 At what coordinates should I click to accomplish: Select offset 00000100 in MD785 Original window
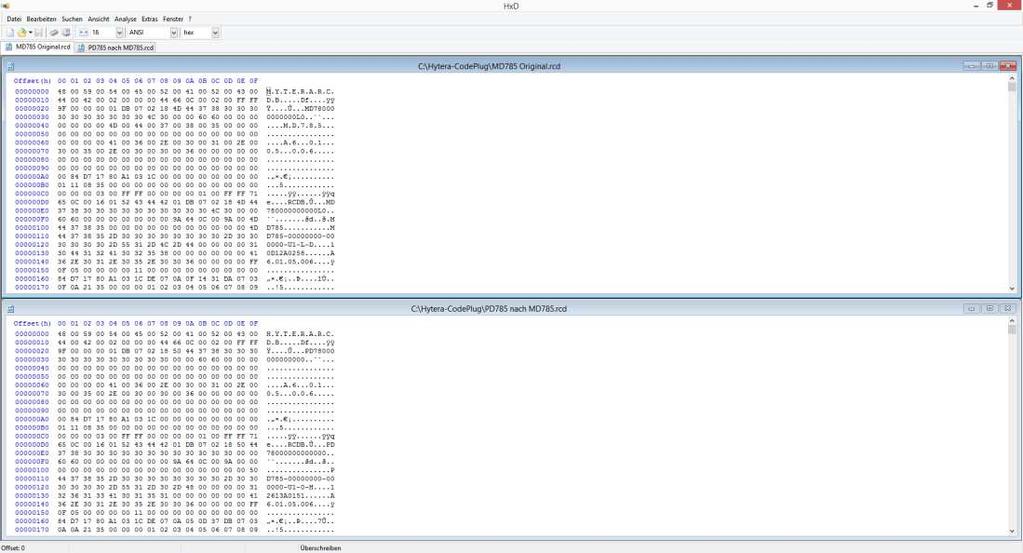32,228
